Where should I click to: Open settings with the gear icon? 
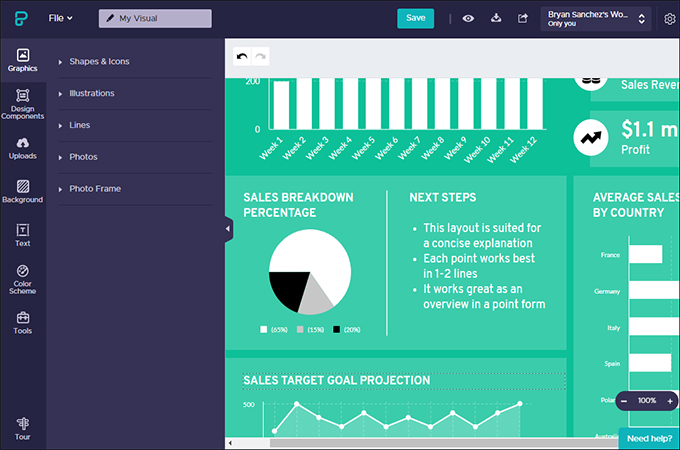point(670,19)
